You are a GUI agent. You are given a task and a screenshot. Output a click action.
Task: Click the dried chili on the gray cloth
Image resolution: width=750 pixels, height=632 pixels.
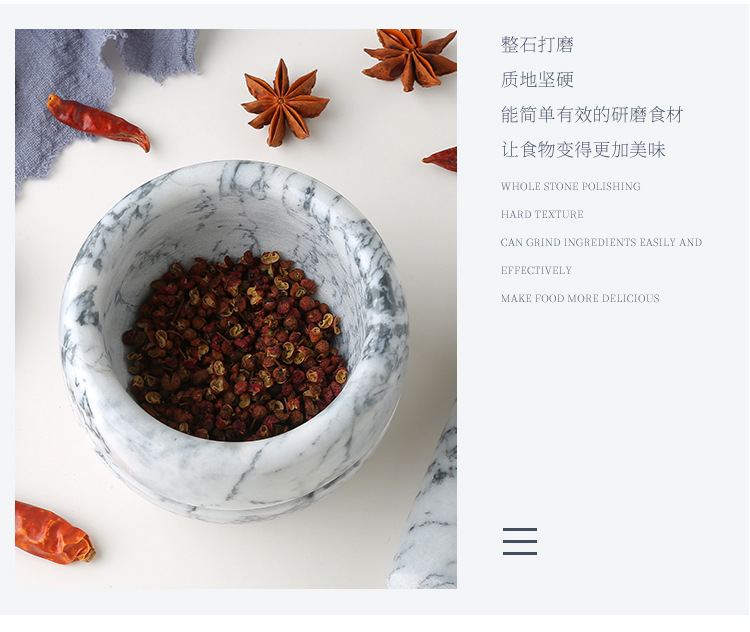tap(98, 122)
